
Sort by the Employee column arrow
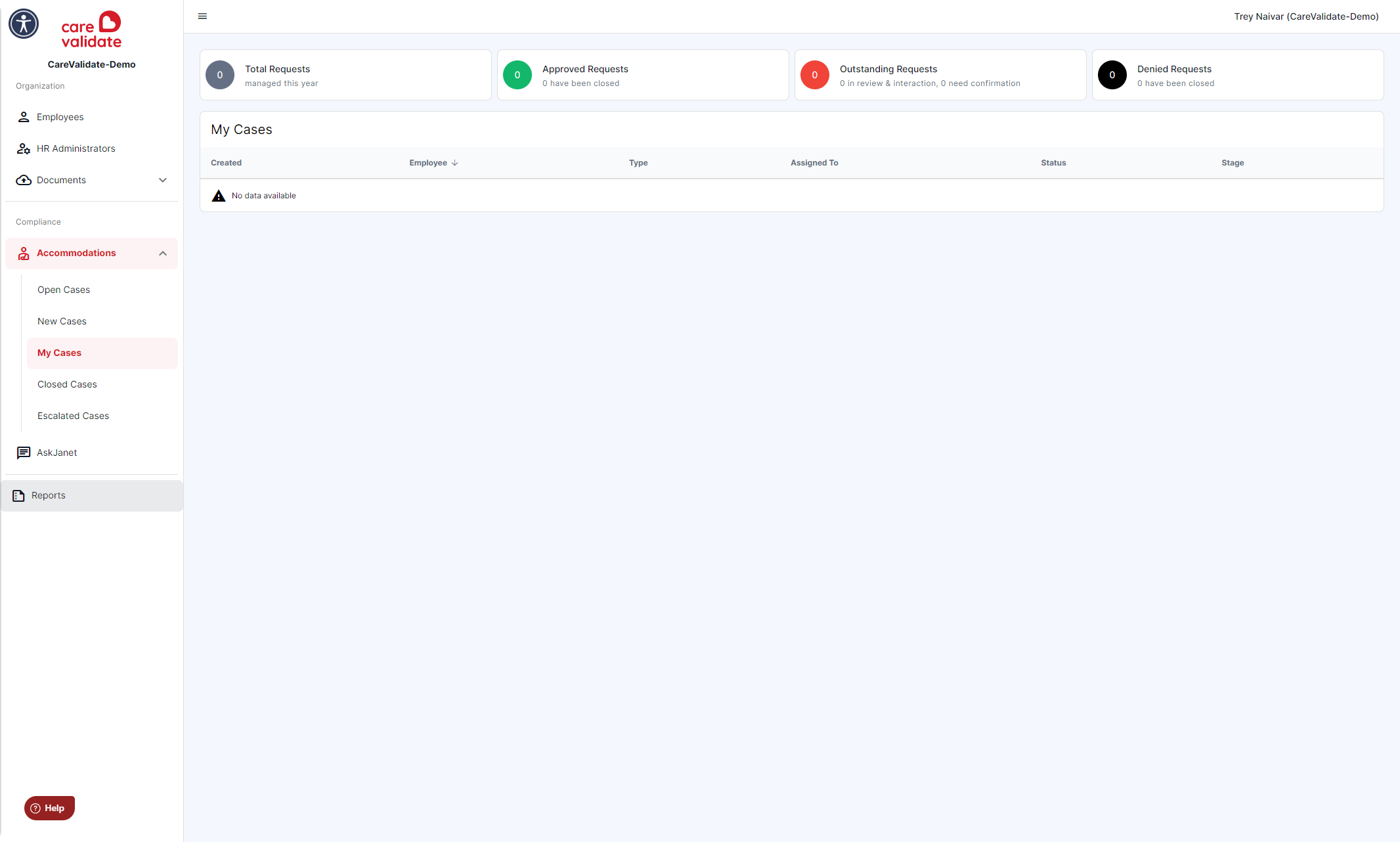454,163
